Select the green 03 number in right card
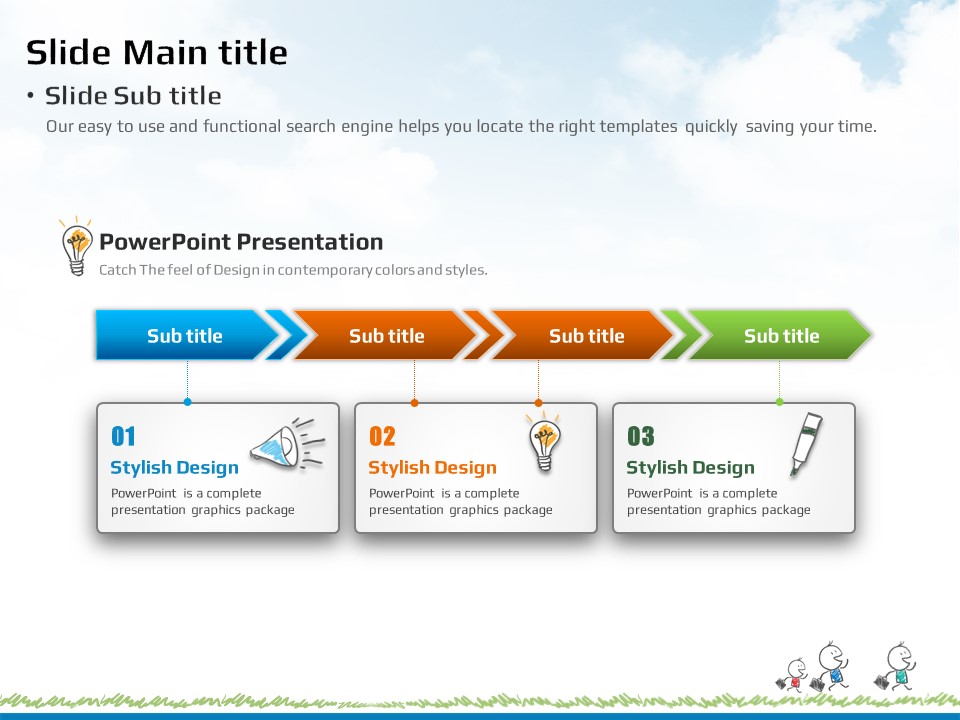The height and width of the screenshot is (720, 960). [640, 436]
